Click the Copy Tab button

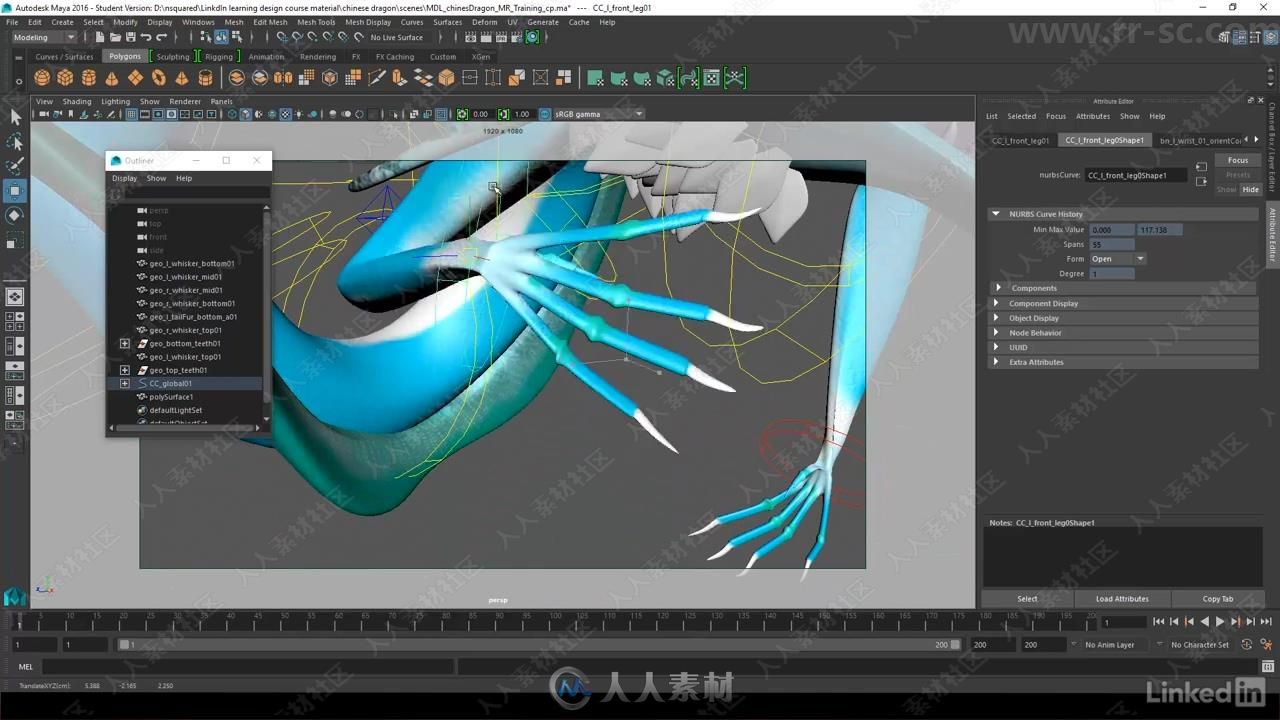pyautogui.click(x=1218, y=598)
